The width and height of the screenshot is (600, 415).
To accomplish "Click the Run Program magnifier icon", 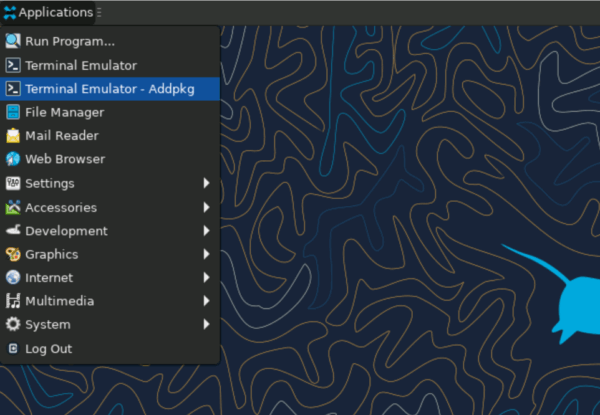I will (13, 41).
